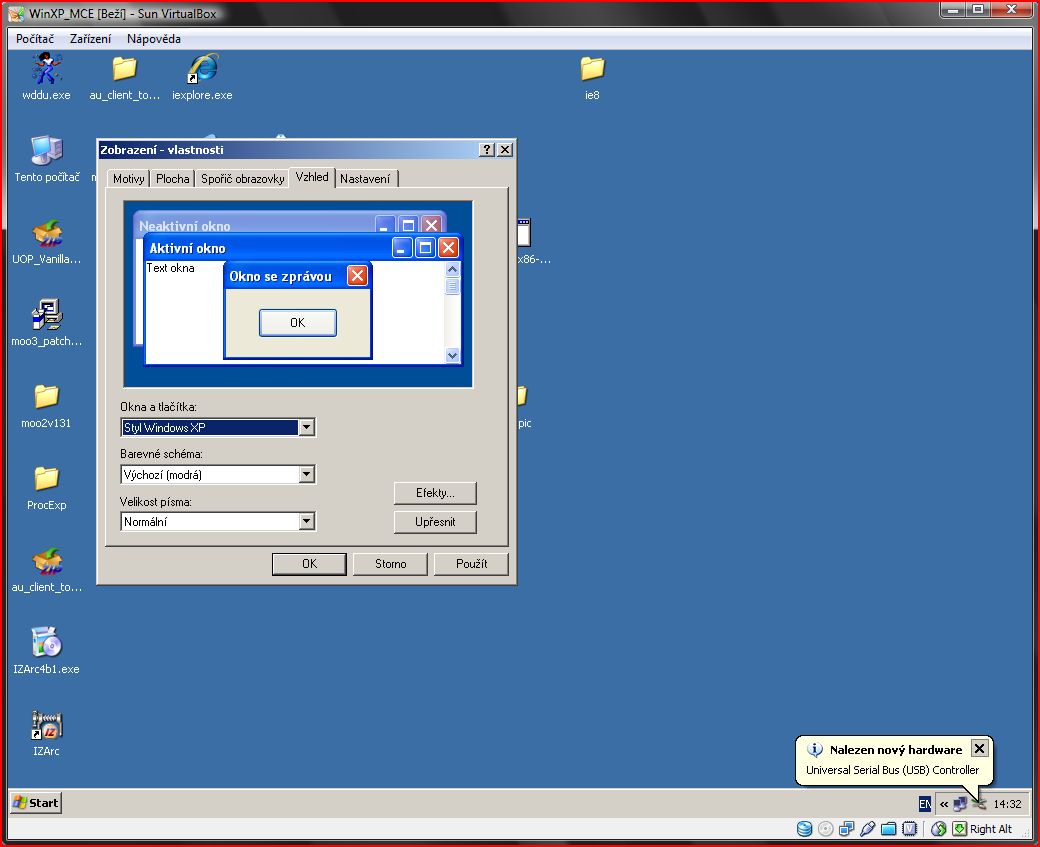Click the VirtualBox USB devices status icon
Image resolution: width=1040 pixels, height=847 pixels.
[x=867, y=829]
